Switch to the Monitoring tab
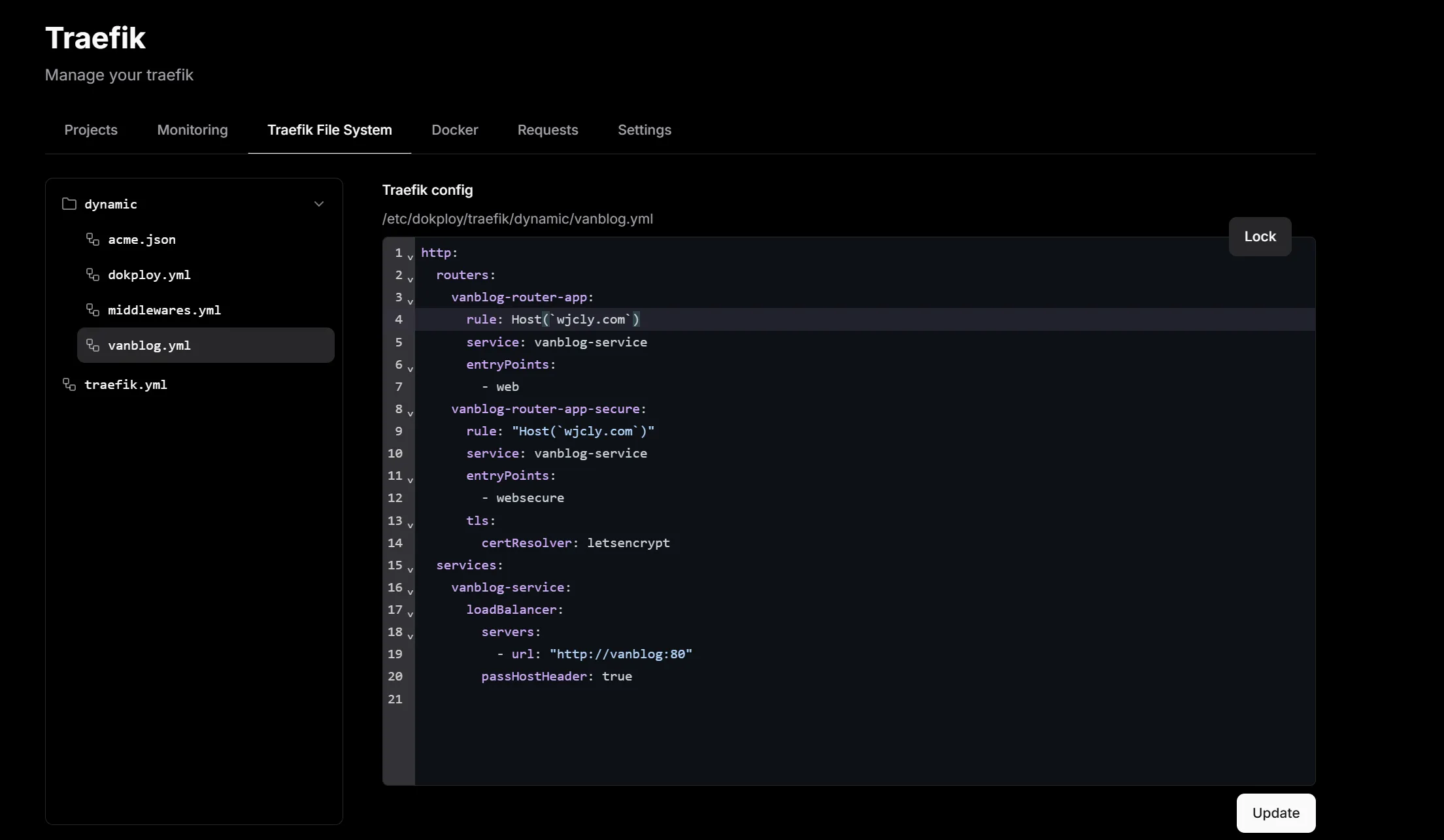The image size is (1444, 840). [192, 130]
